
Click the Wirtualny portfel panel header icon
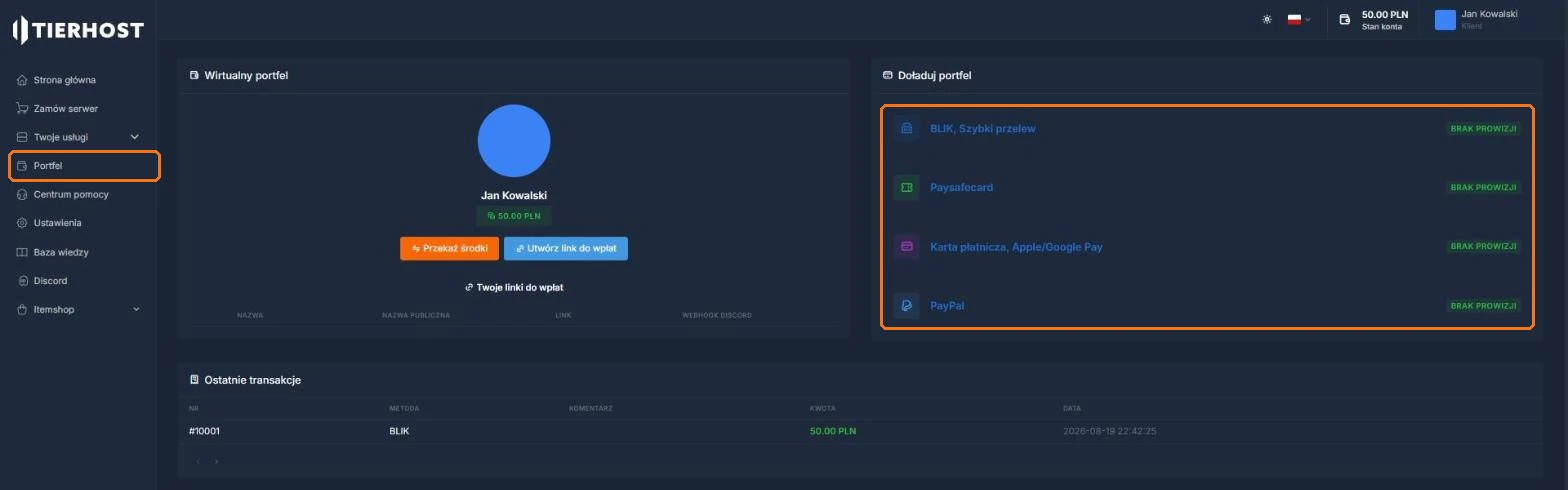(194, 75)
